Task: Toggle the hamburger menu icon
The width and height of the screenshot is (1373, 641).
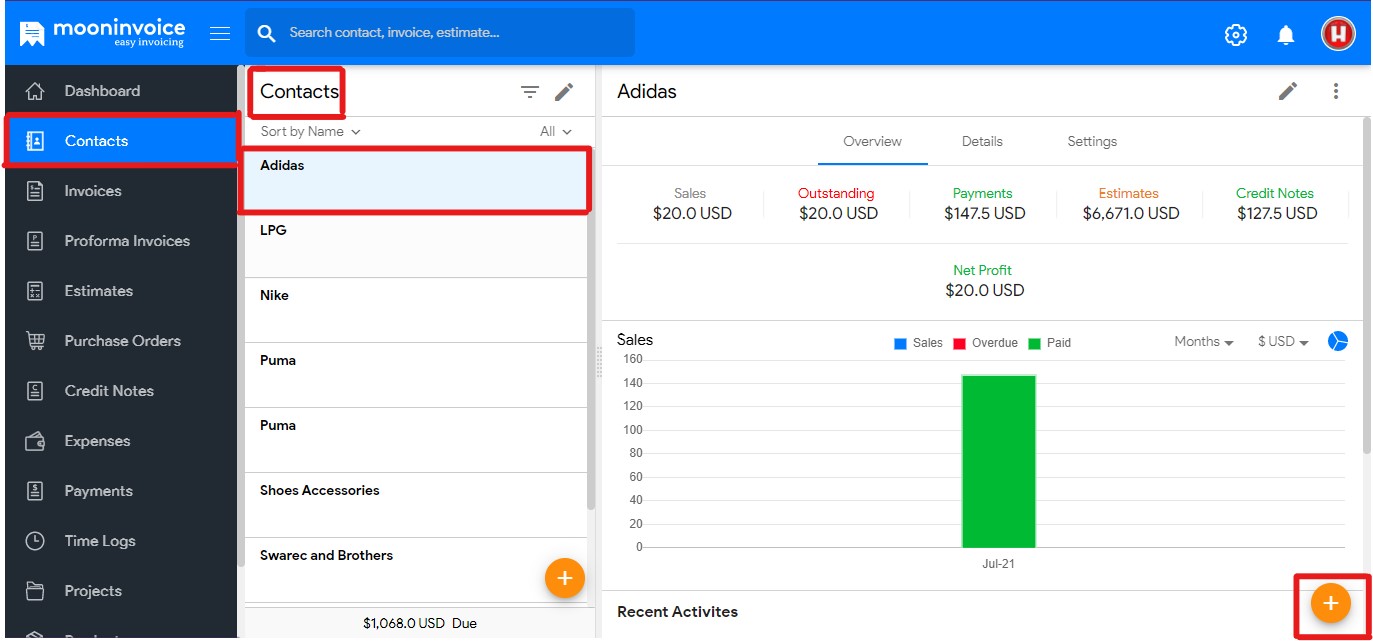Action: [220, 33]
